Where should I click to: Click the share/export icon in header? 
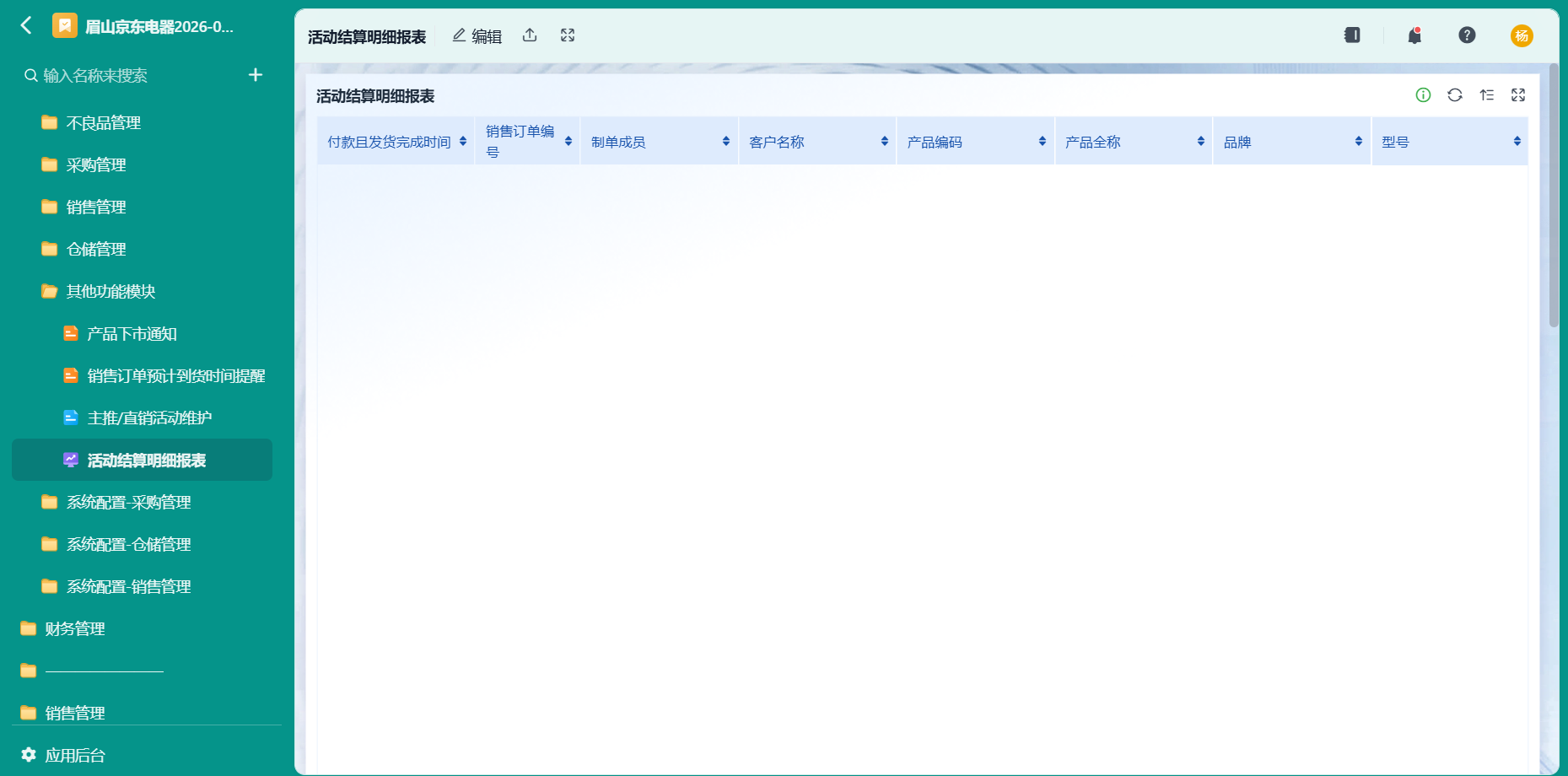[530, 35]
